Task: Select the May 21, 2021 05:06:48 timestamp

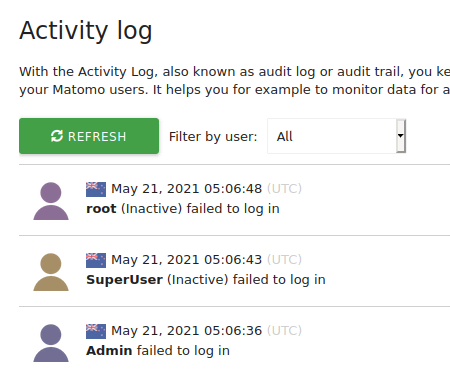Action: coord(186,189)
